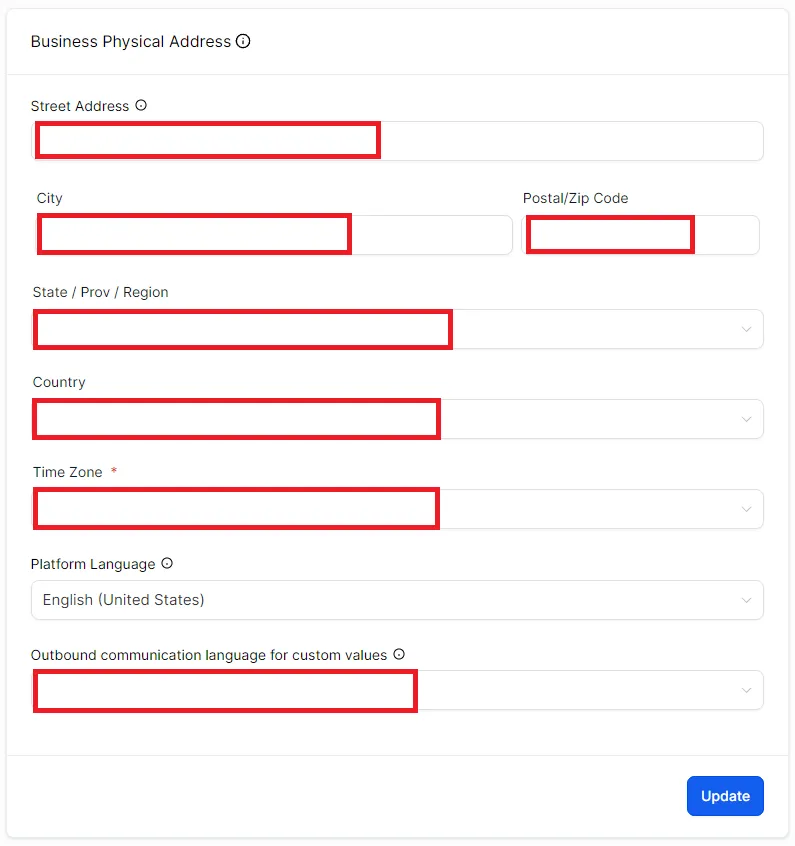Open Outbound communication language dropdown chevron
The height and width of the screenshot is (846, 795).
pyautogui.click(x=746, y=690)
